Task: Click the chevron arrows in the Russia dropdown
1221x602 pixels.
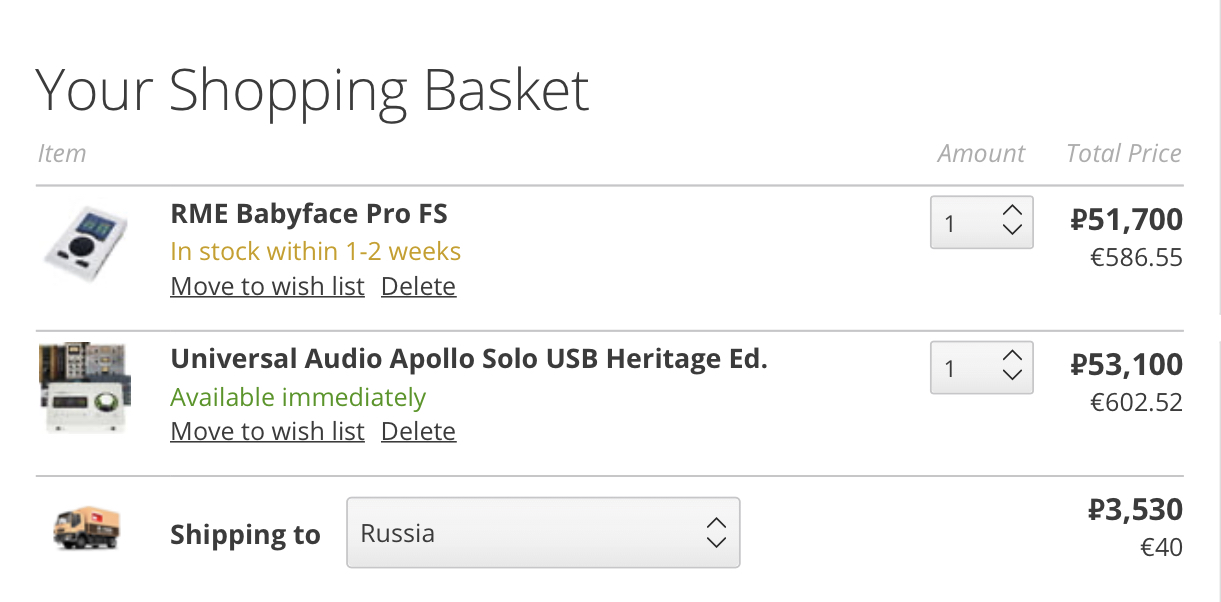Action: tap(716, 532)
